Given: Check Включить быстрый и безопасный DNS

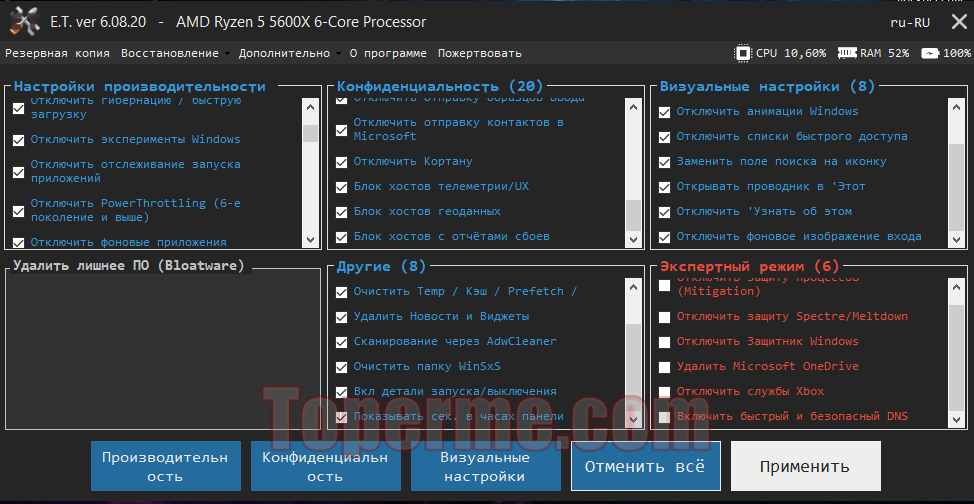Looking at the screenshot, I should click(665, 417).
